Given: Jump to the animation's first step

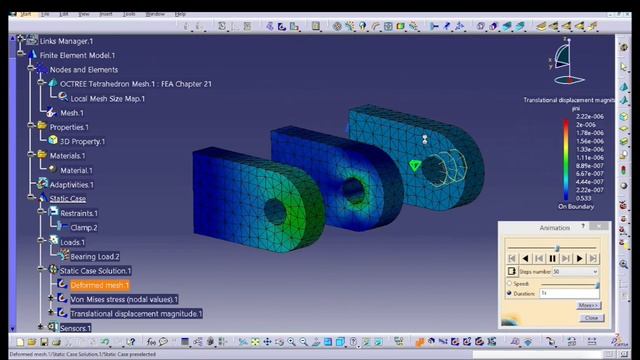Looking at the screenshot, I should pyautogui.click(x=512, y=258).
